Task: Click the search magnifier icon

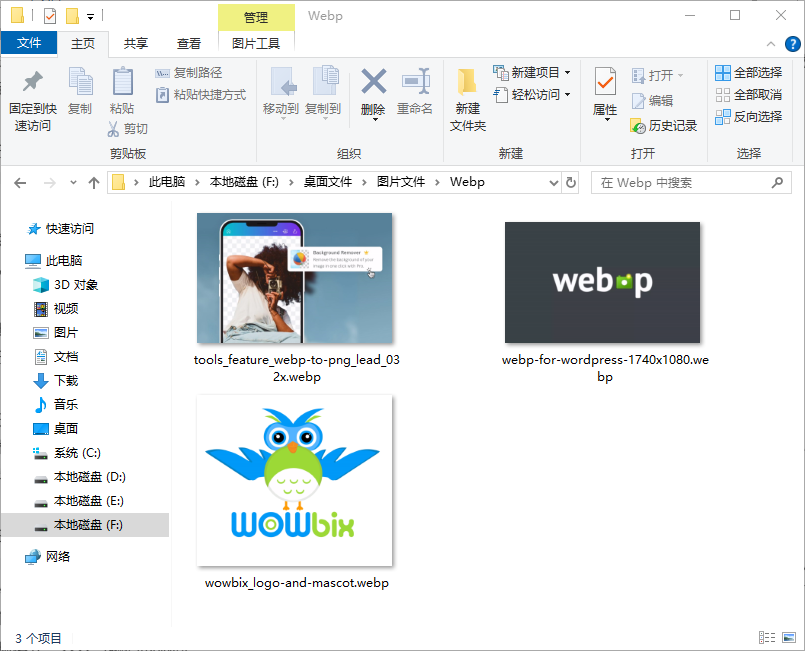Action: point(777,182)
